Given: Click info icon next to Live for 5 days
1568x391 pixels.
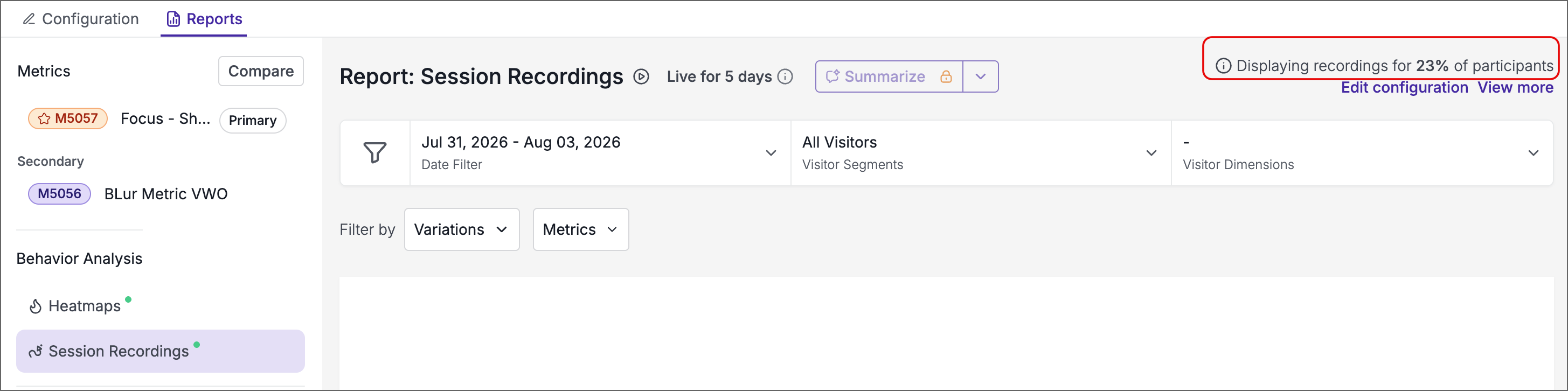Looking at the screenshot, I should (x=785, y=76).
